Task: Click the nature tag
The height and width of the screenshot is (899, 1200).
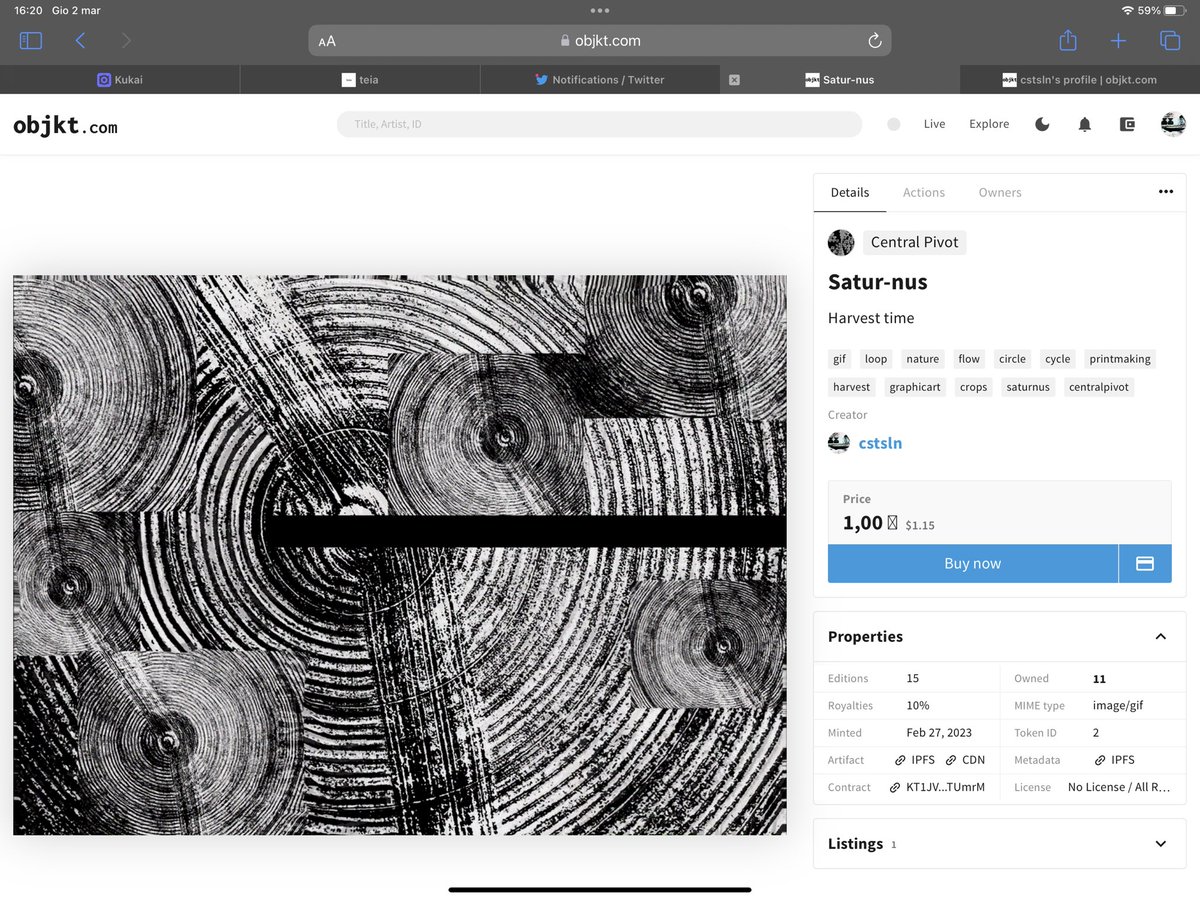Action: [922, 359]
